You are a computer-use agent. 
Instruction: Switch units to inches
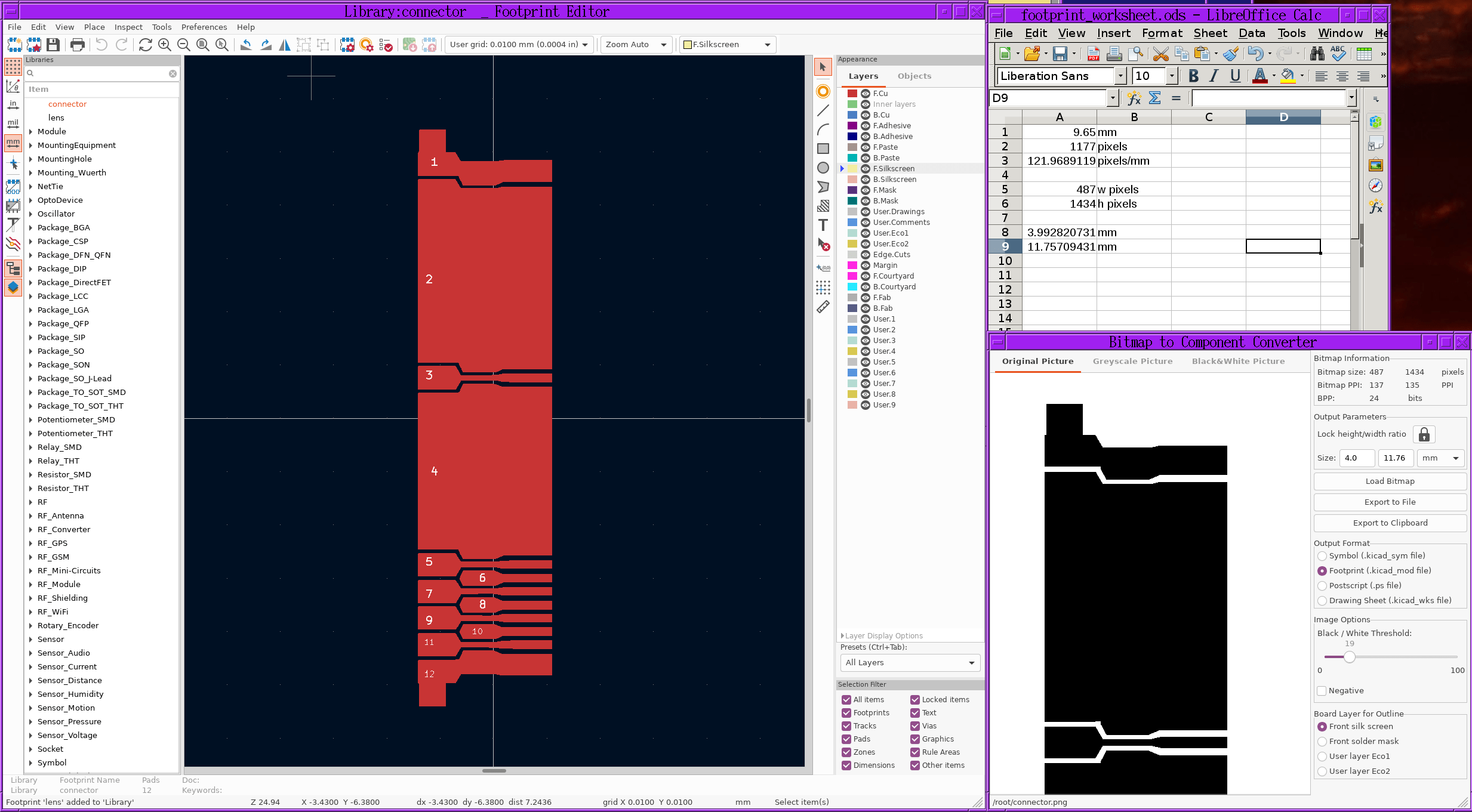tap(13, 104)
